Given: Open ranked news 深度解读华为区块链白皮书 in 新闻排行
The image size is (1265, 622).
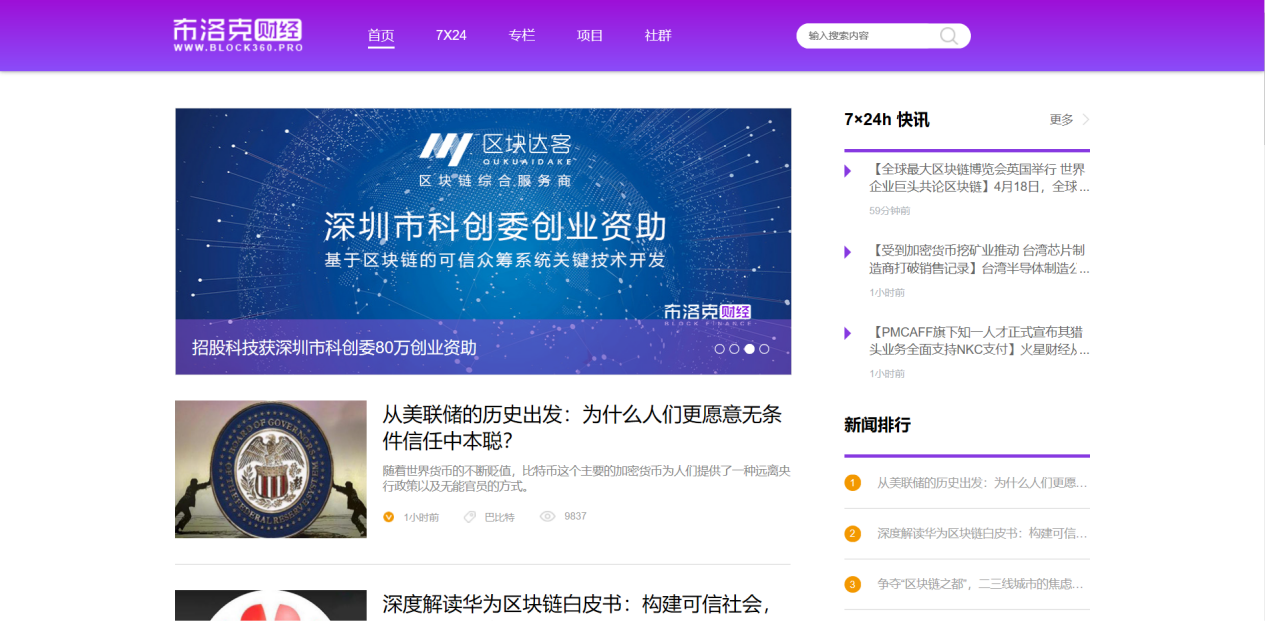Looking at the screenshot, I should (982, 534).
